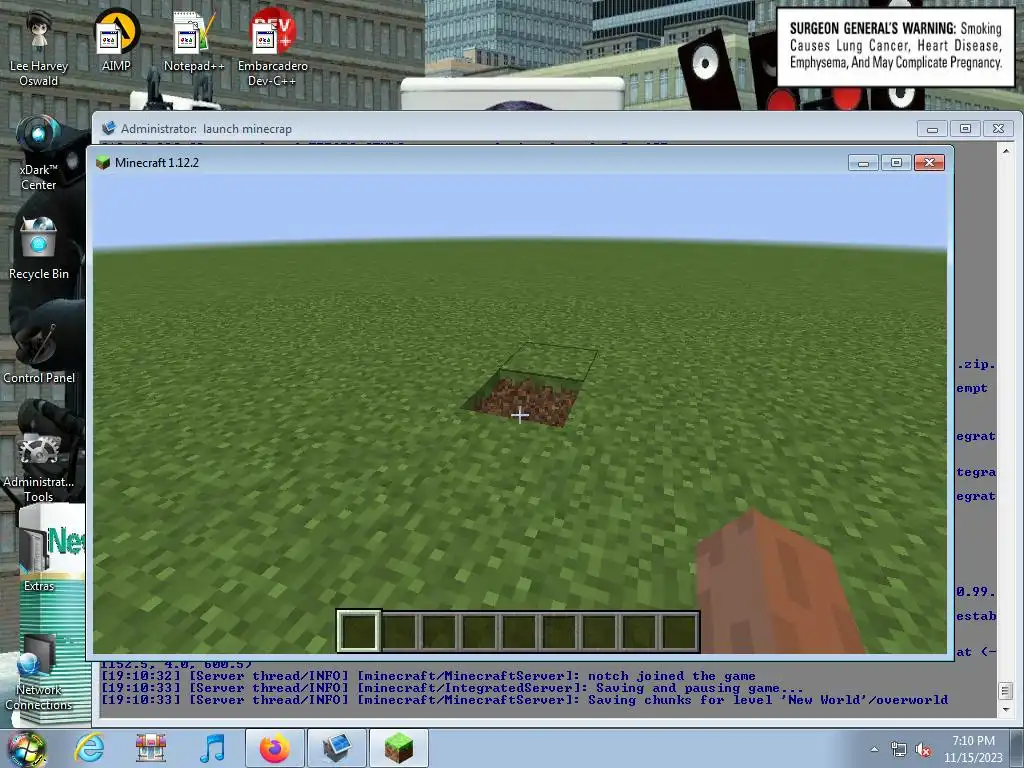Close the Minecraft 1.12.2 window
Image resolution: width=1024 pixels, height=768 pixels.
coord(929,163)
